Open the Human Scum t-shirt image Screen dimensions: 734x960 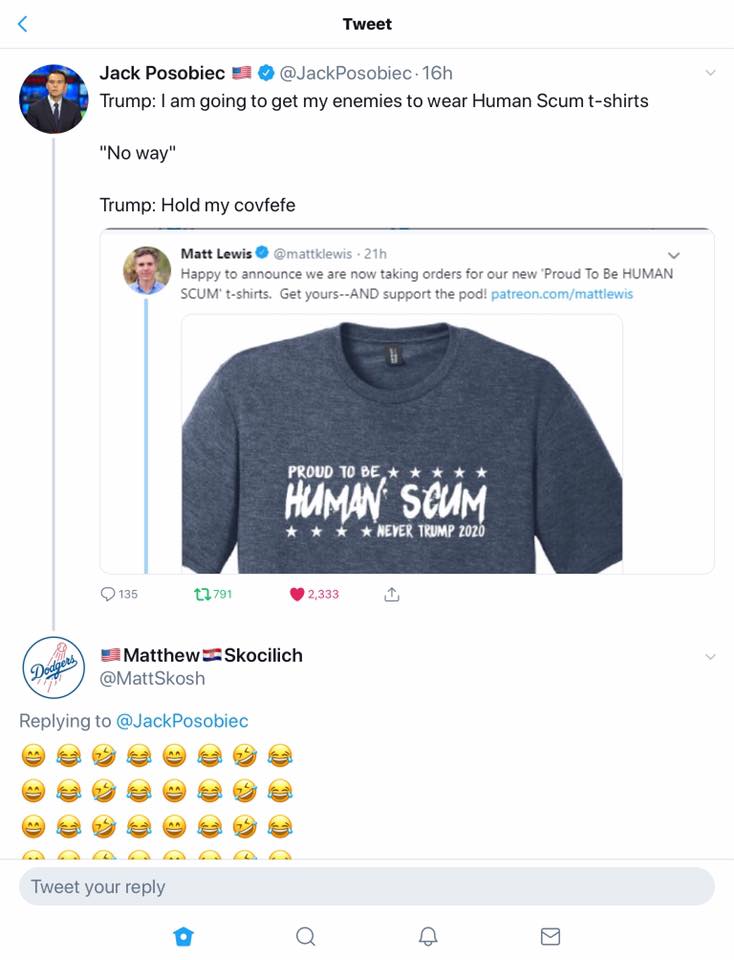click(x=402, y=444)
